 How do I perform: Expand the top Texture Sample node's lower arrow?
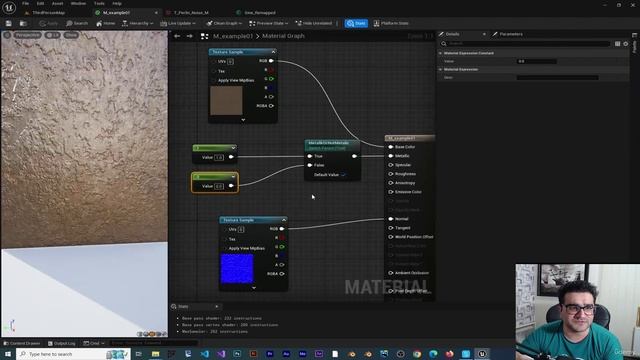(243, 120)
